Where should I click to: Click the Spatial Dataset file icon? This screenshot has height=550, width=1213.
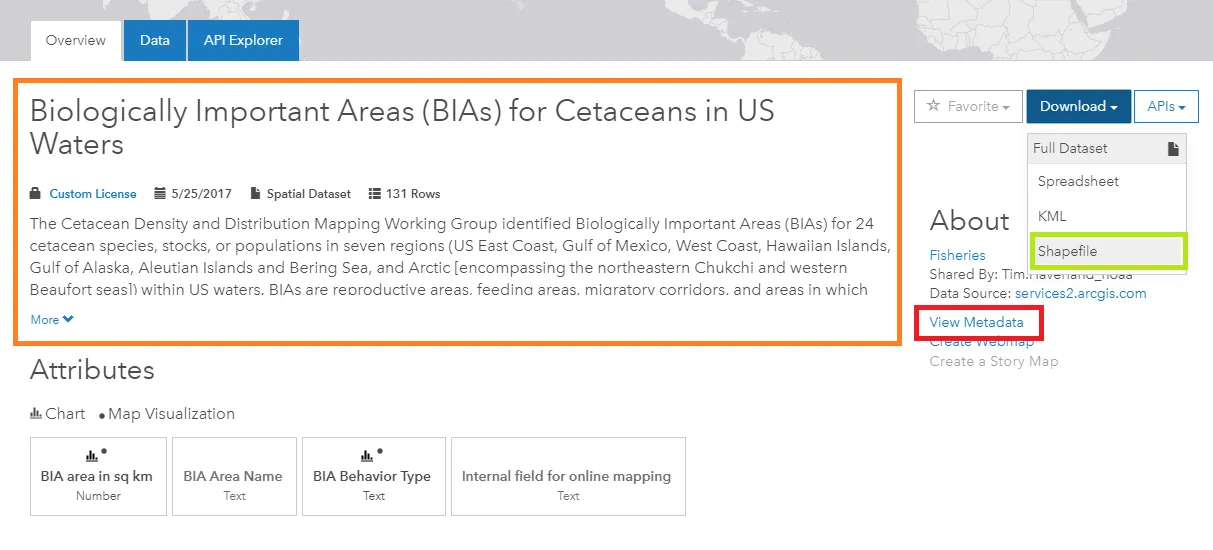pos(256,194)
